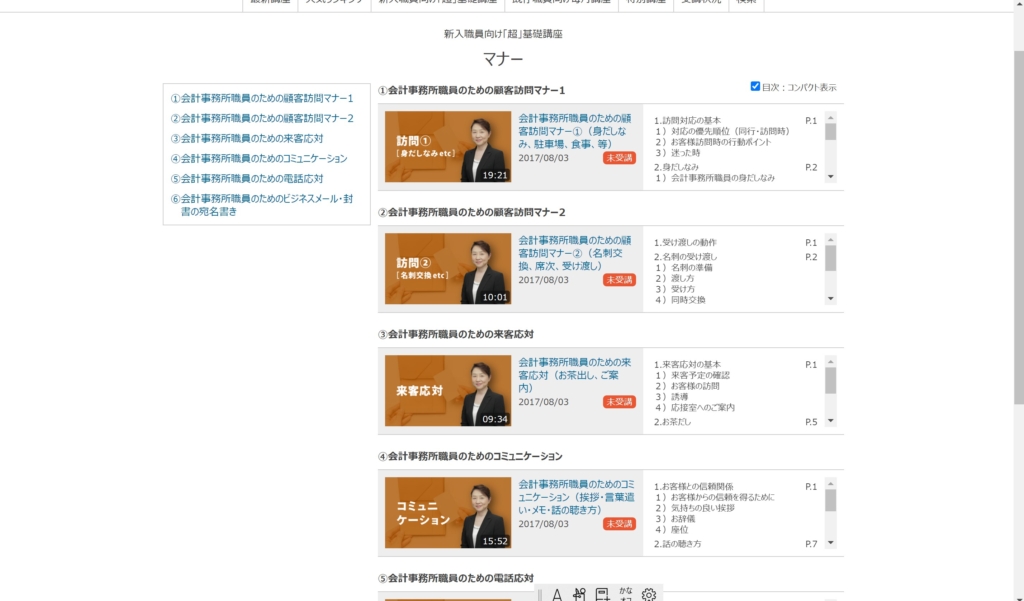Click the マナー page title
This screenshot has width=1024, height=601.
pos(503,59)
